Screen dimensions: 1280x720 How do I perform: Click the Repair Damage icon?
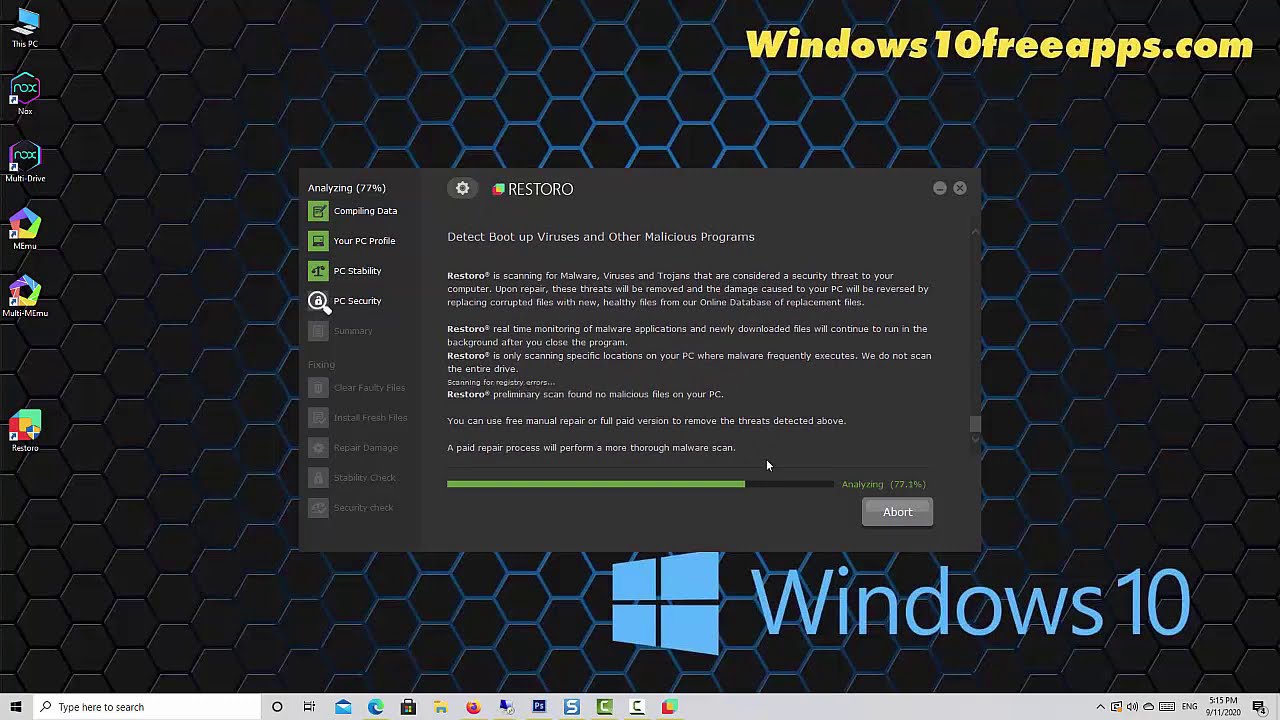[x=318, y=448]
